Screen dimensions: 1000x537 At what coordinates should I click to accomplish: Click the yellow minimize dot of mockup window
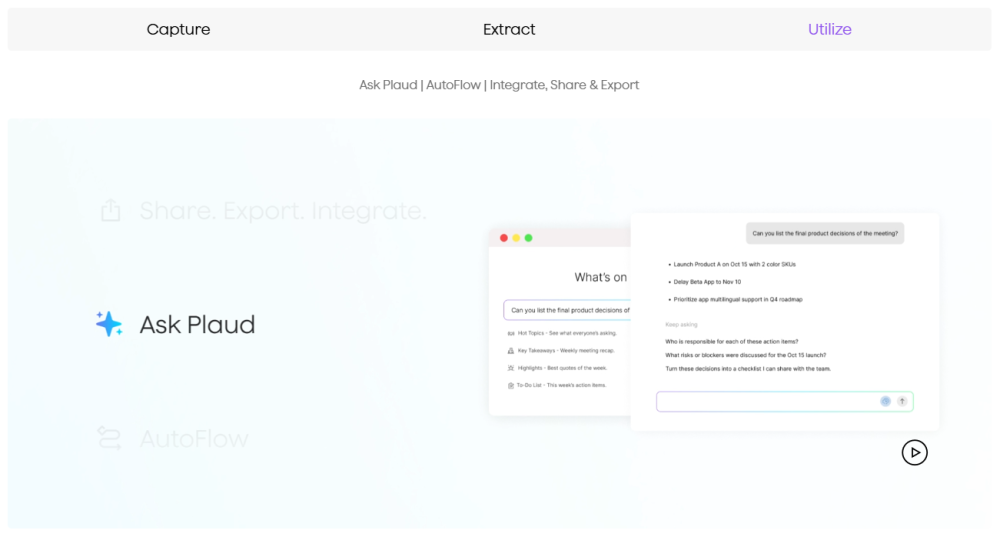[516, 238]
